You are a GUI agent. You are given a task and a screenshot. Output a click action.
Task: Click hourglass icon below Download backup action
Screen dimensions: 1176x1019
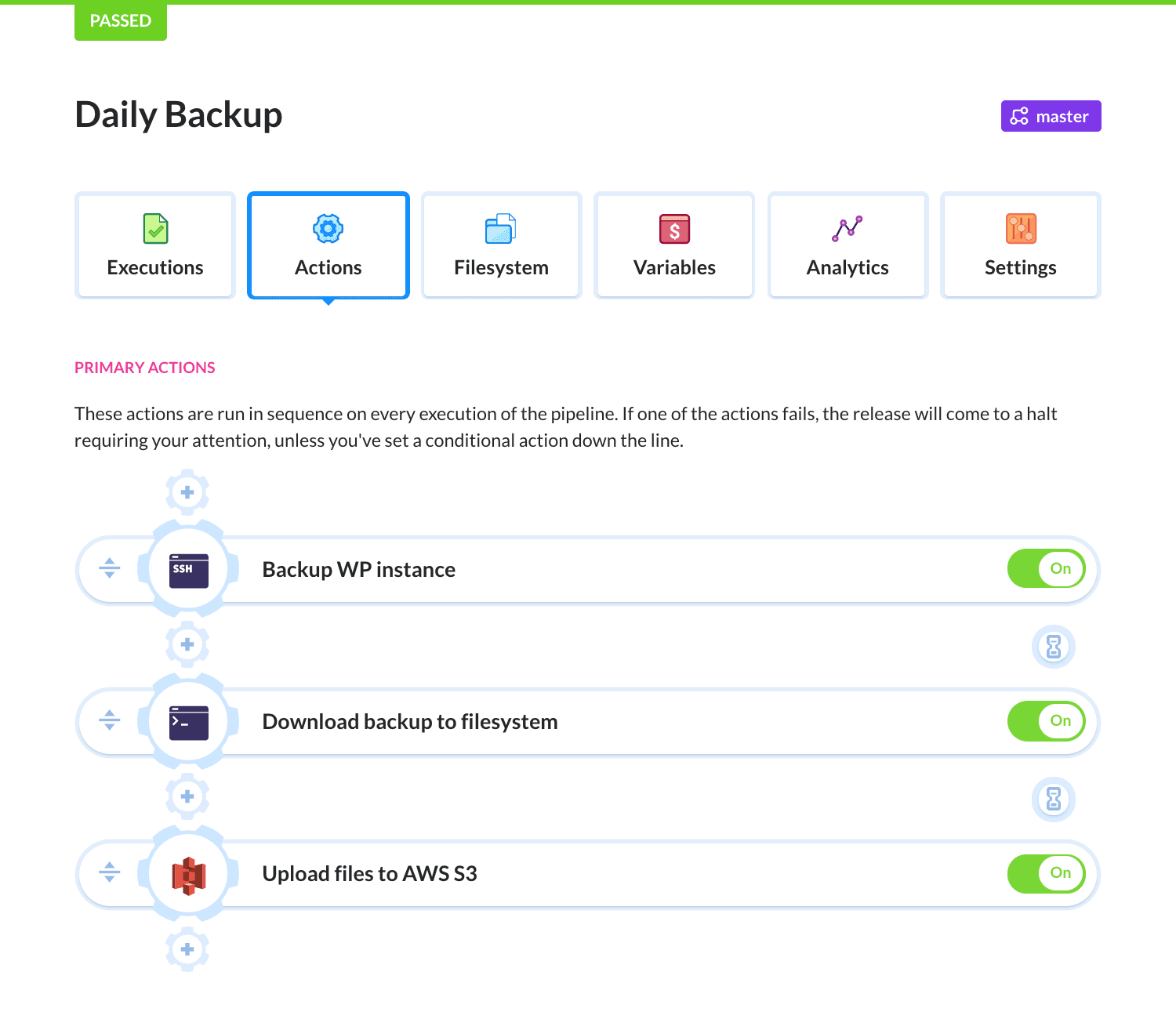click(x=1054, y=799)
